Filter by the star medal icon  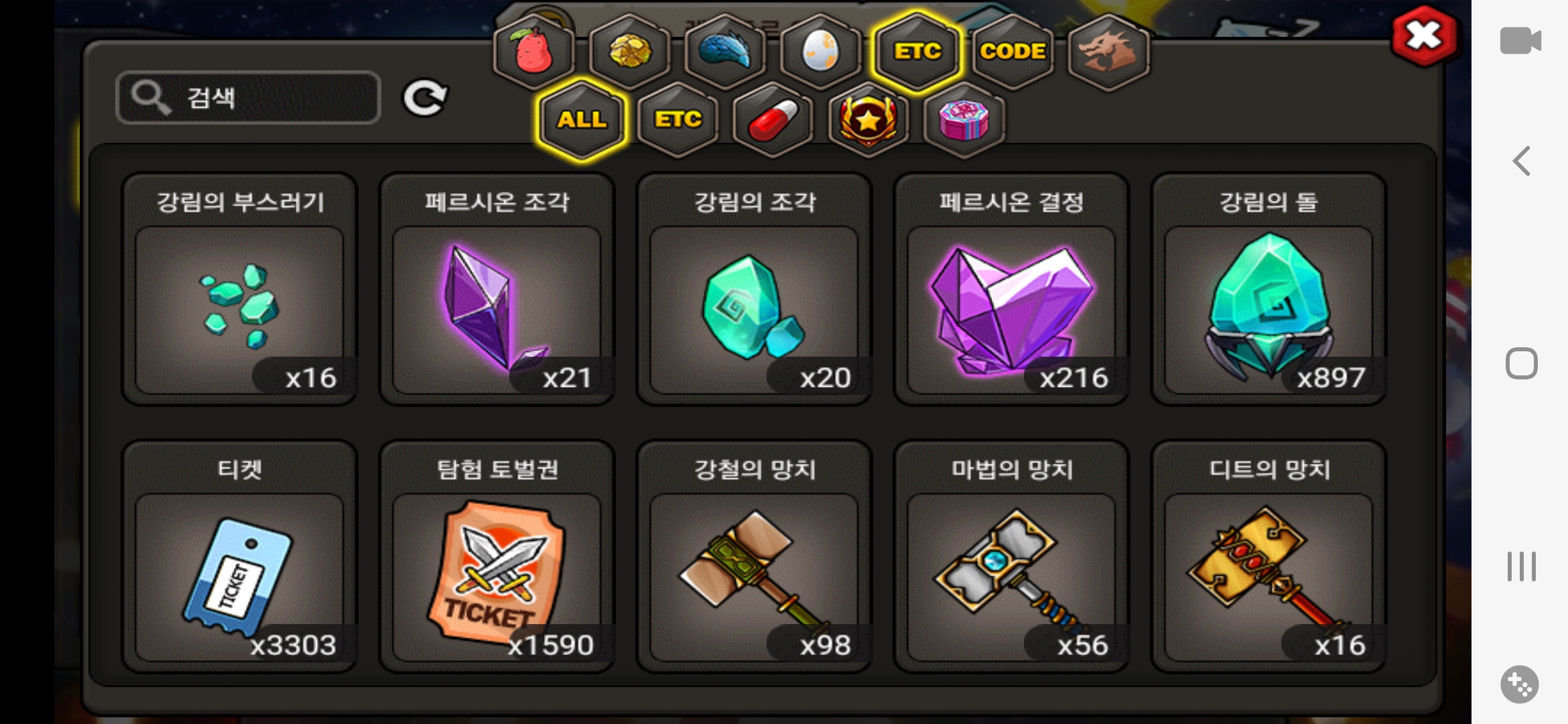(868, 120)
